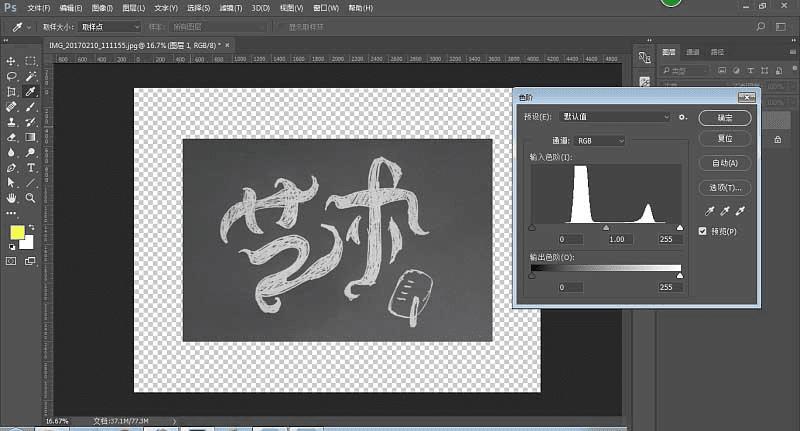The height and width of the screenshot is (431, 800).
Task: Pick the white point eyedropper in Levels
Action: (740, 211)
